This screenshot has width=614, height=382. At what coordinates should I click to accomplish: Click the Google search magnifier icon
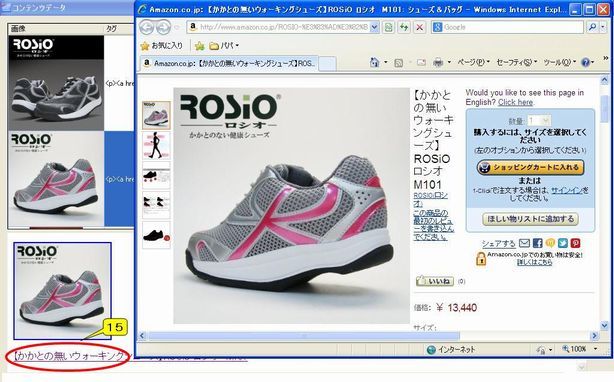tap(592, 27)
